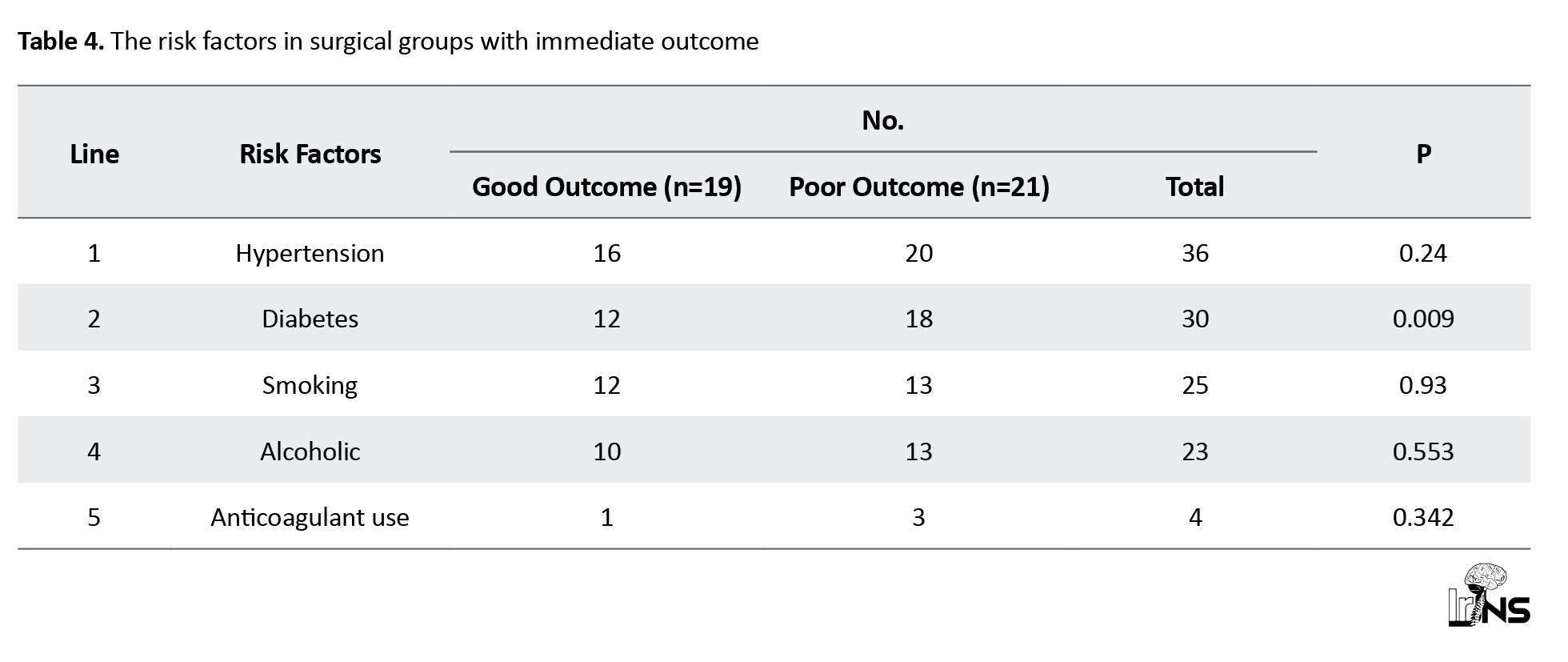Select Anticoagulant use P value 0.342
This screenshot has height=662, width=1568.
pyautogui.click(x=1423, y=517)
